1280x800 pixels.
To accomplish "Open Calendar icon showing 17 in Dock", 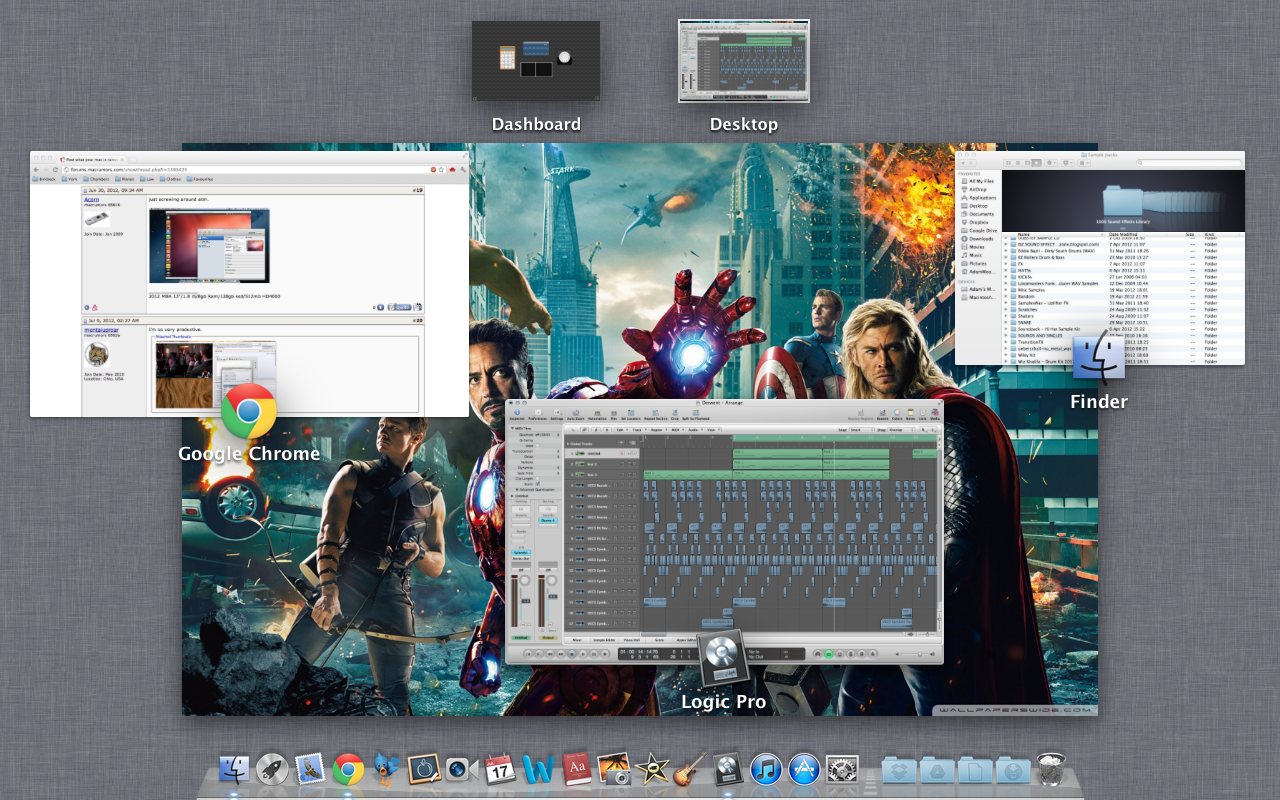I will click(x=499, y=769).
